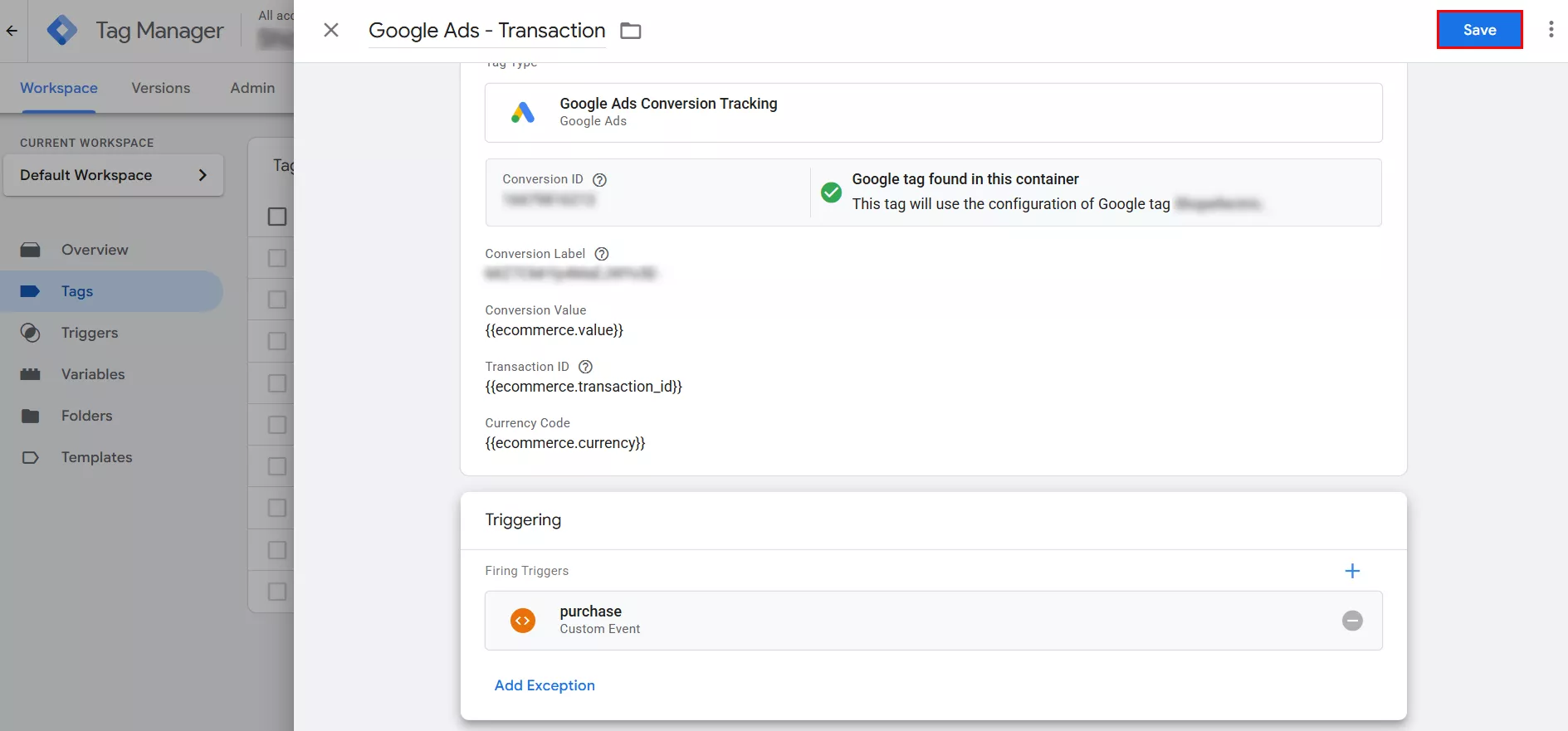Click the Google Ads logo icon
The height and width of the screenshot is (731, 1568).
(x=522, y=113)
